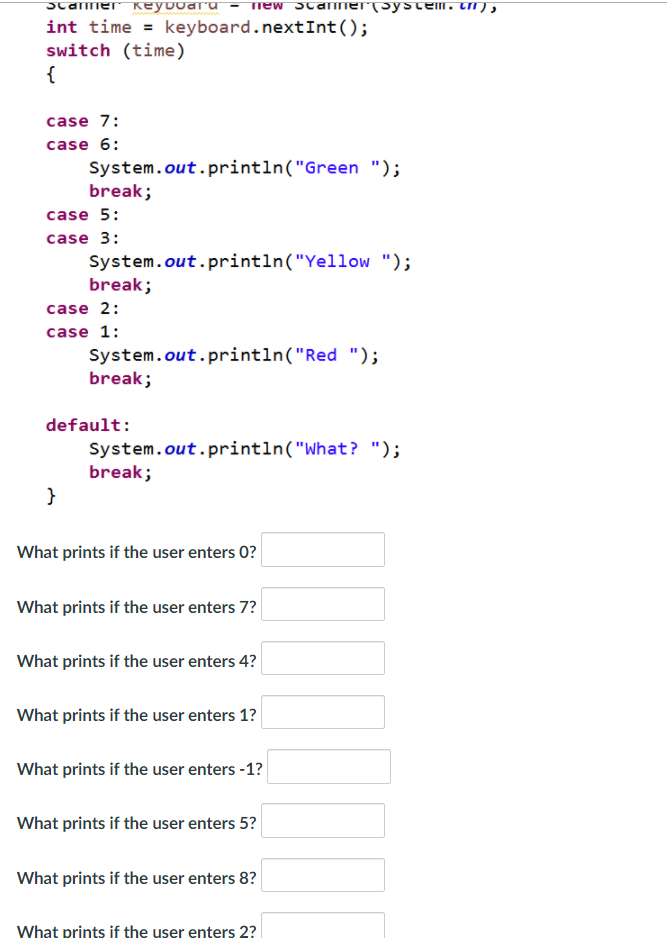Click the Red println statement
Image resolution: width=667 pixels, height=938 pixels.
click(234, 355)
